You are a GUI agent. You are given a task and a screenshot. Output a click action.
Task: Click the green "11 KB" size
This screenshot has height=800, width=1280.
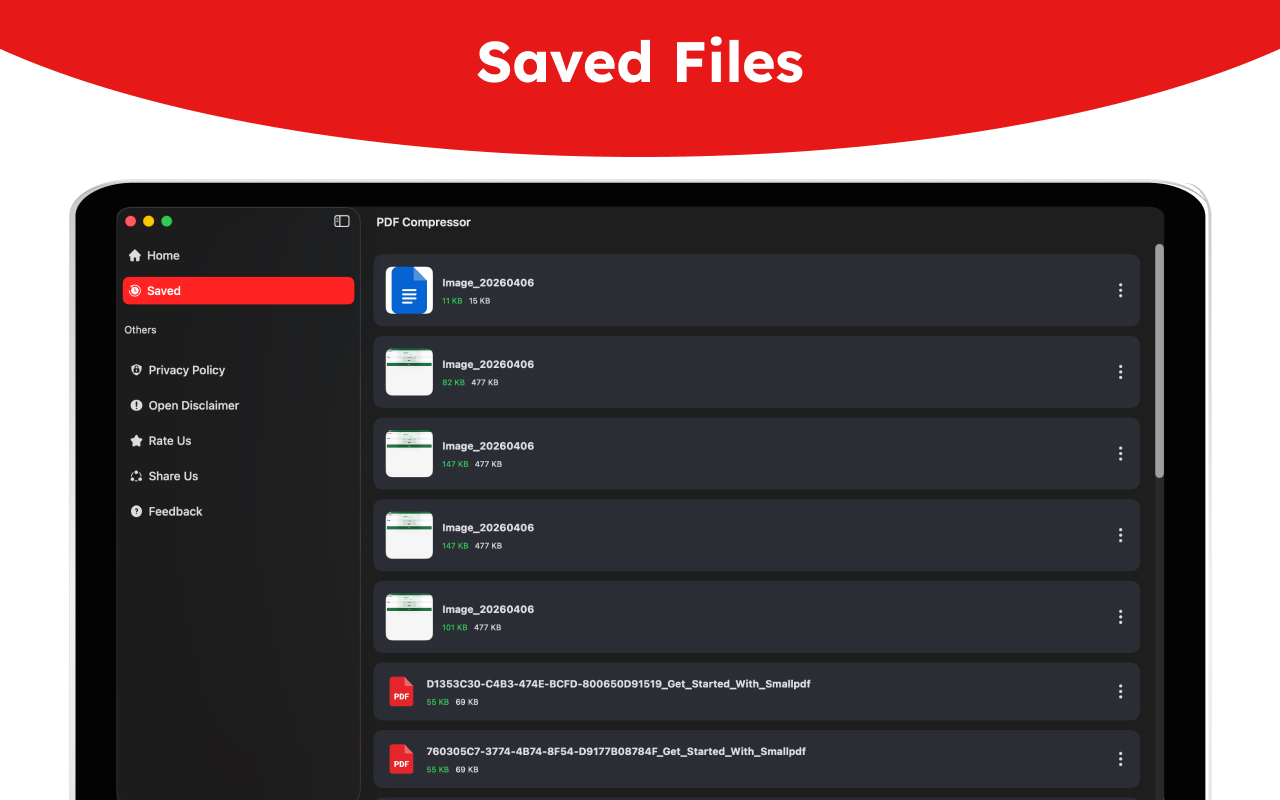coord(452,301)
